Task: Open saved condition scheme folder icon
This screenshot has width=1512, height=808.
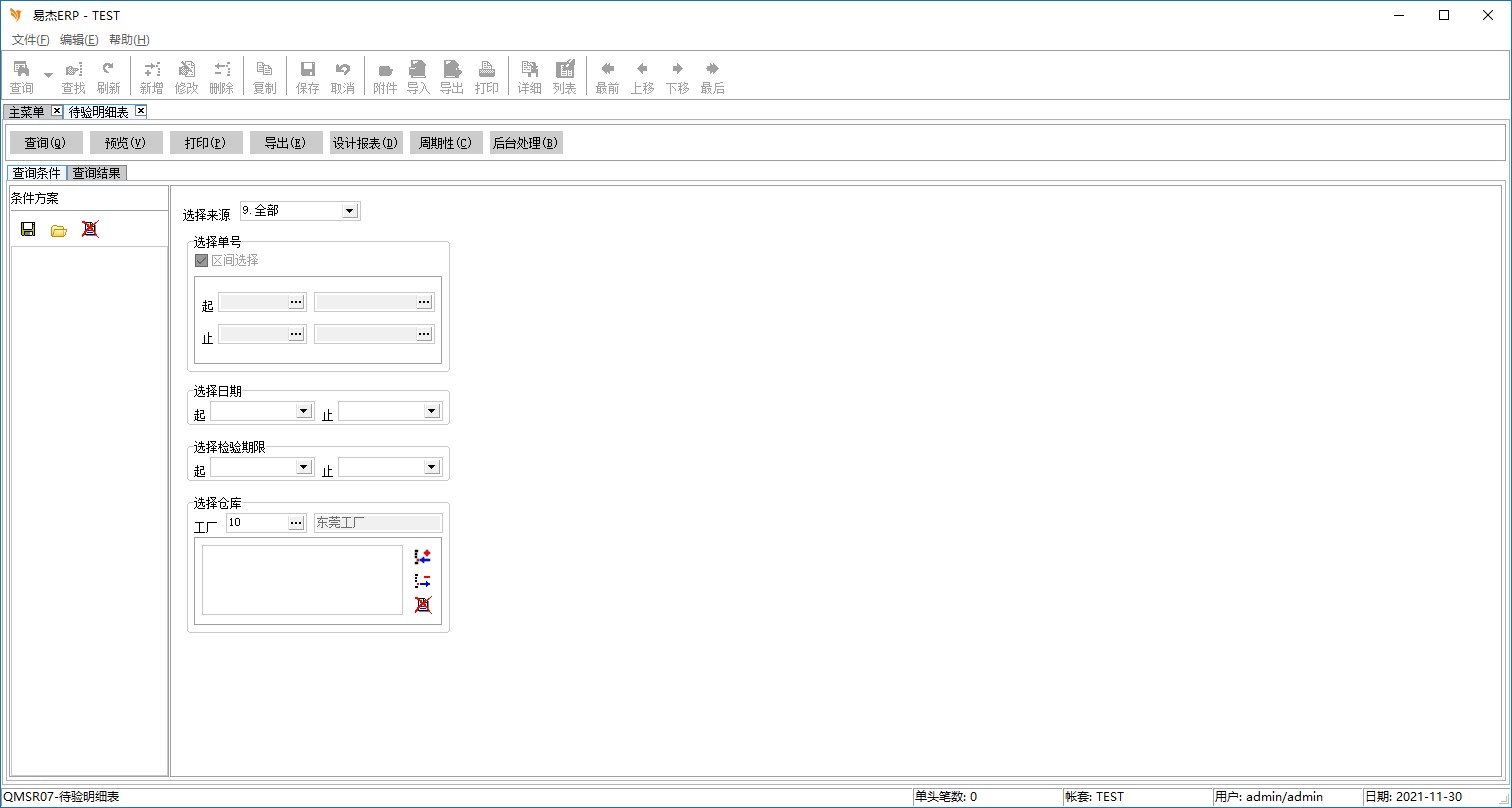Action: coord(59,230)
